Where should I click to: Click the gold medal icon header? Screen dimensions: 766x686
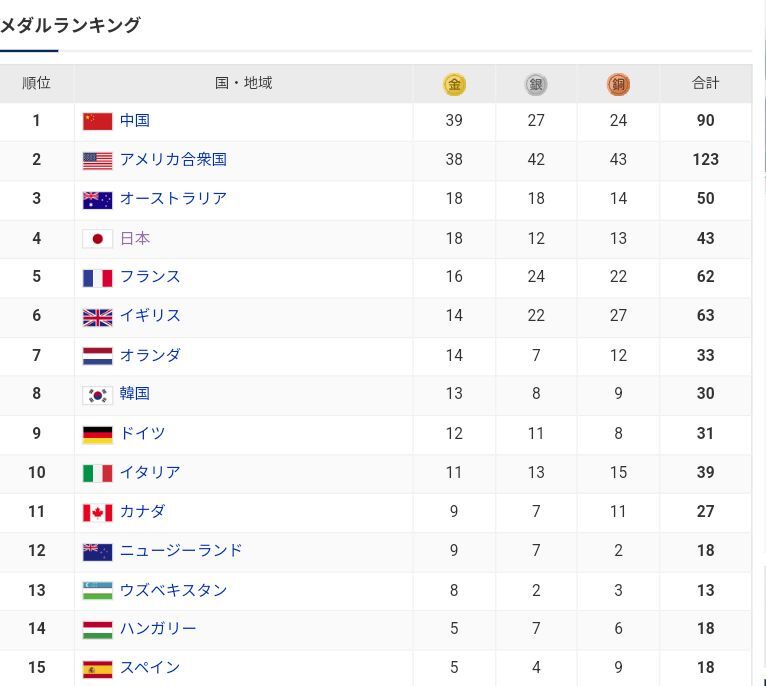click(x=454, y=84)
